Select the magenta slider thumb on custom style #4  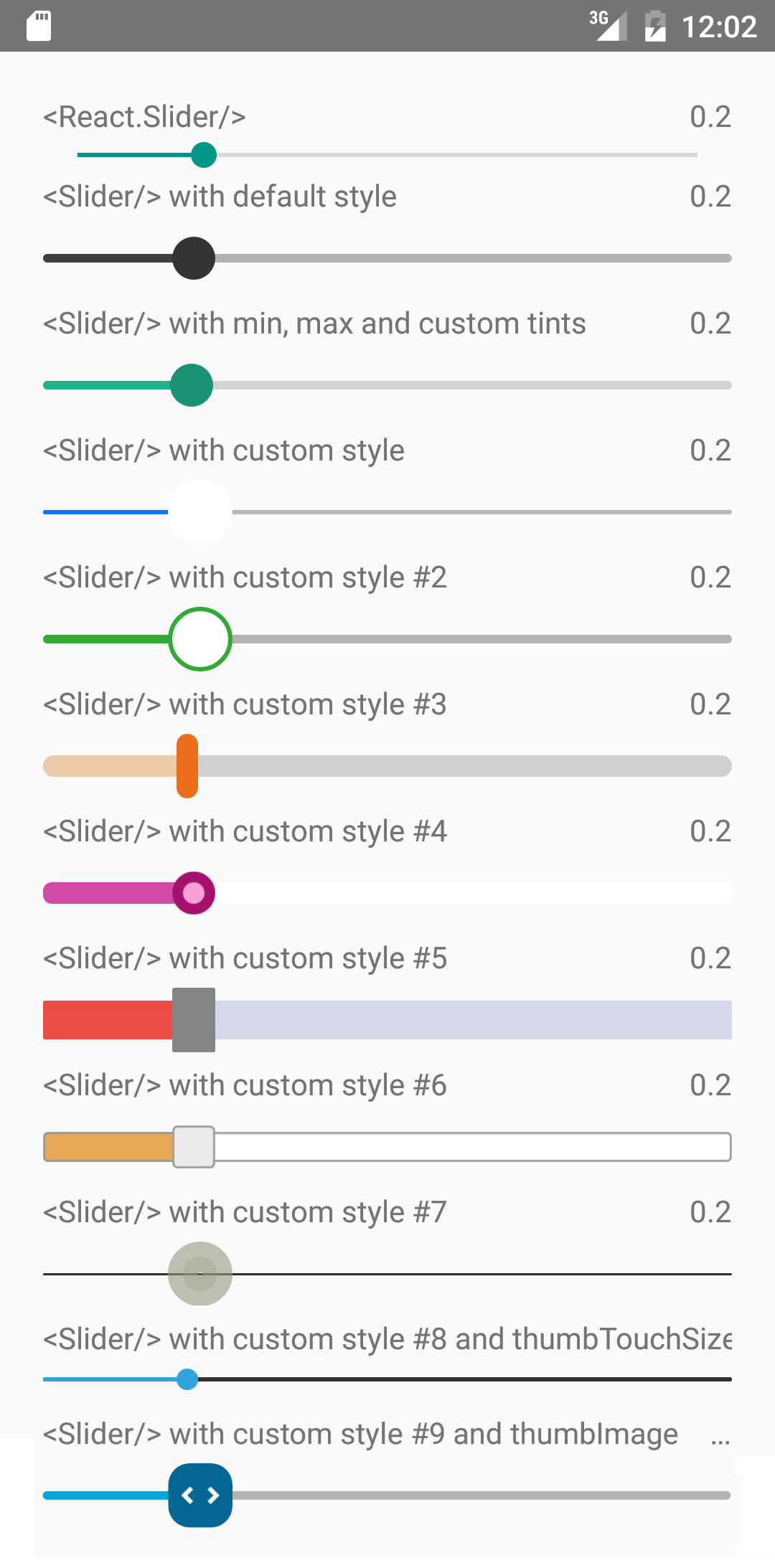pyautogui.click(x=192, y=892)
